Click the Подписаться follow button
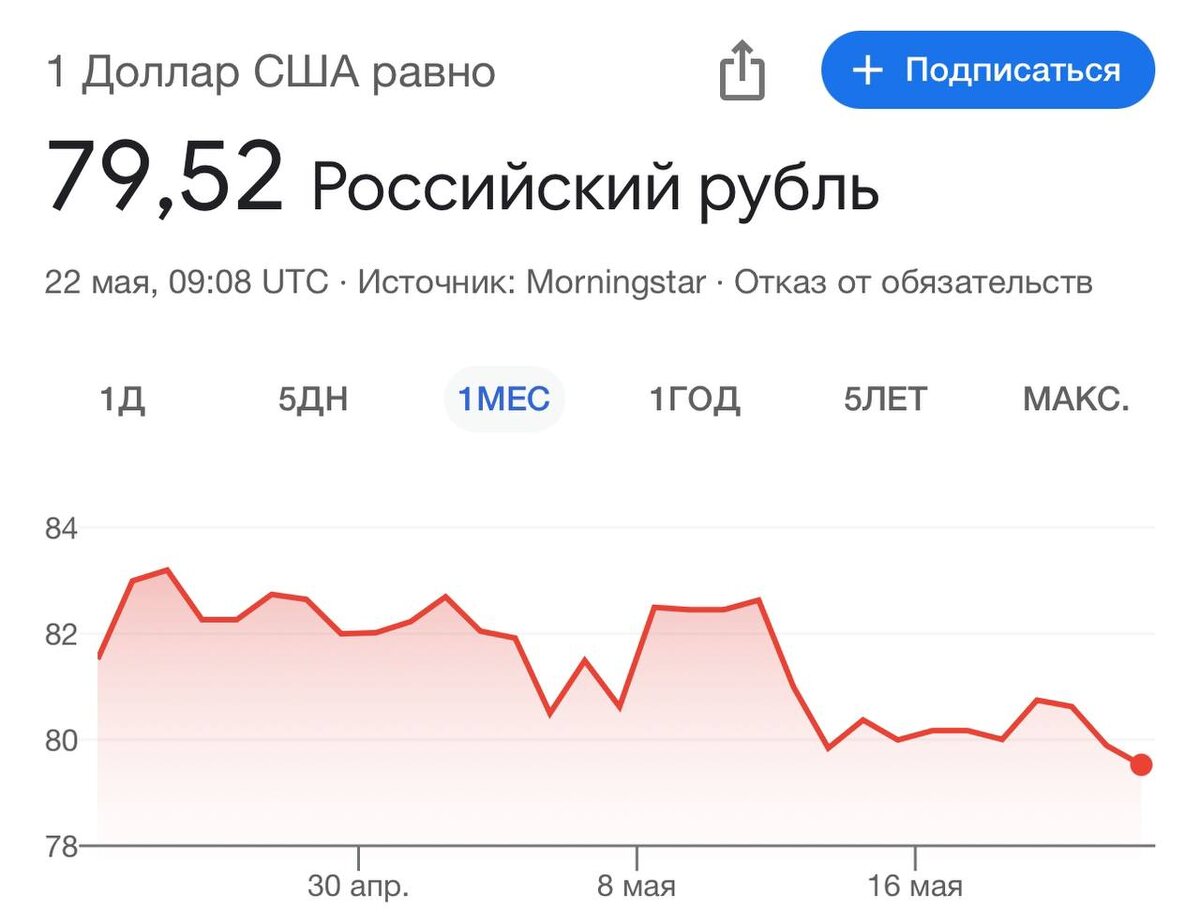1200x923 pixels. (x=988, y=70)
